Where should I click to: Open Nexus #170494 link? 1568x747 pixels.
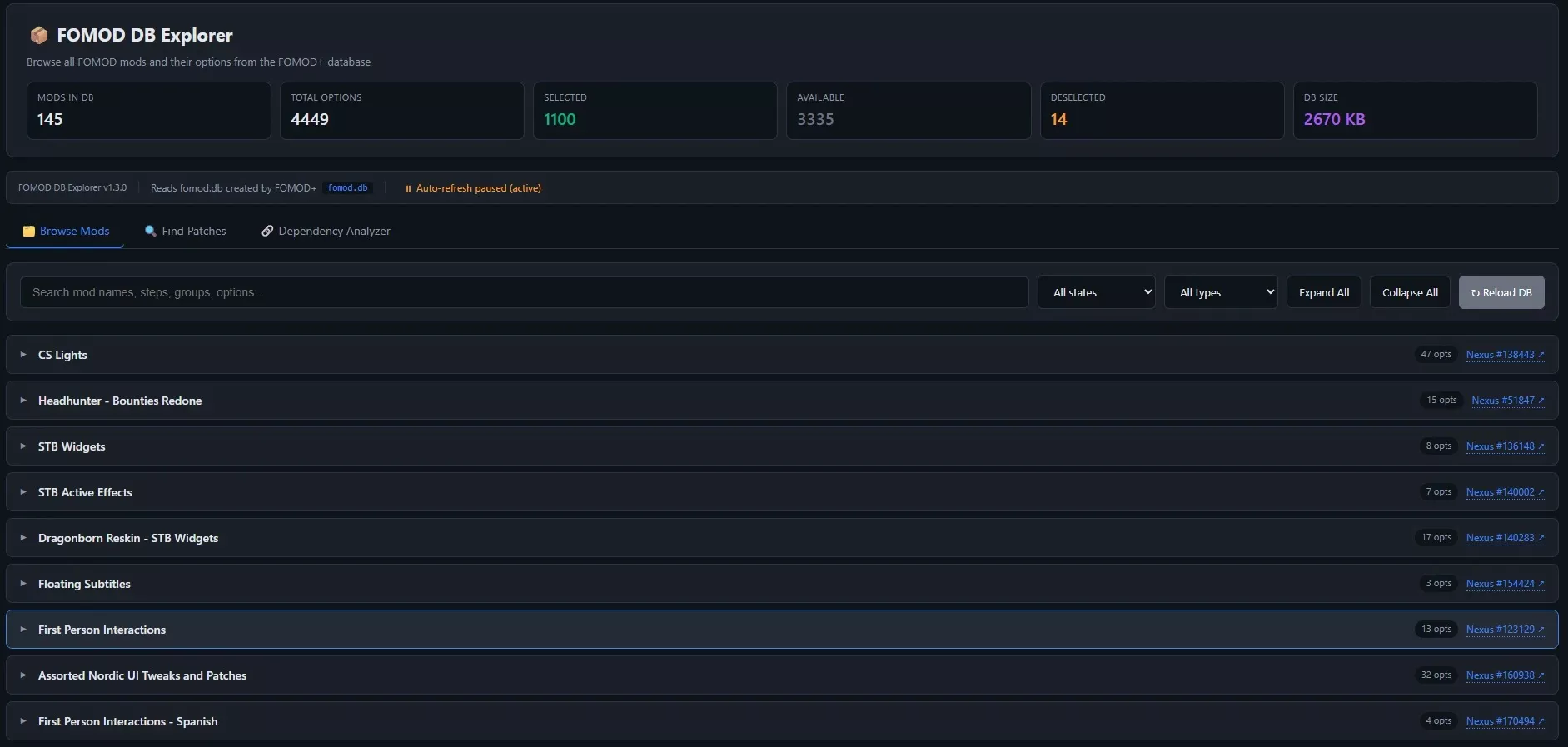[x=1505, y=721]
